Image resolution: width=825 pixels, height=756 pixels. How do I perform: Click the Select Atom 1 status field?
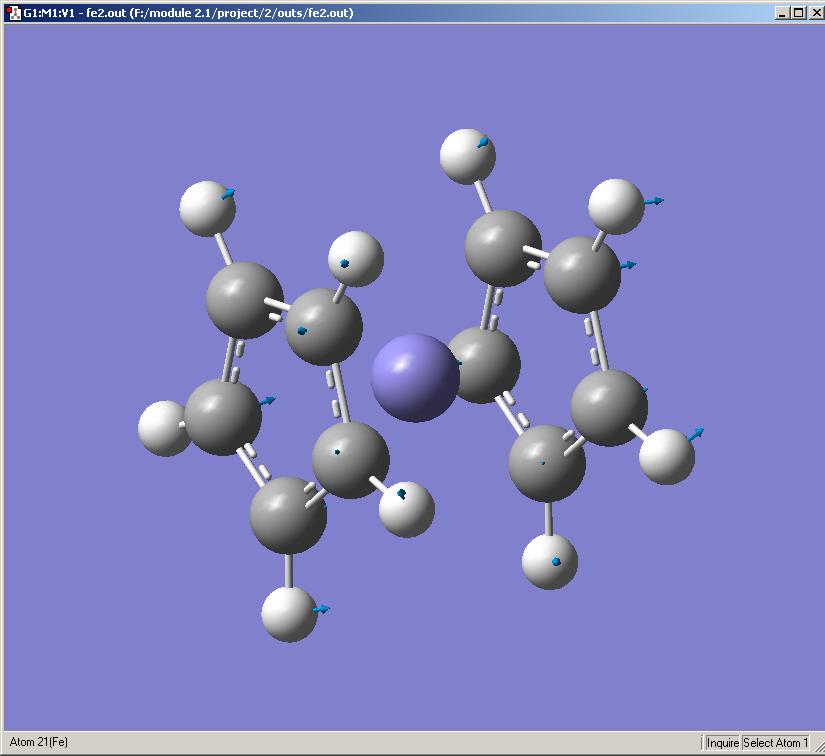click(x=776, y=742)
